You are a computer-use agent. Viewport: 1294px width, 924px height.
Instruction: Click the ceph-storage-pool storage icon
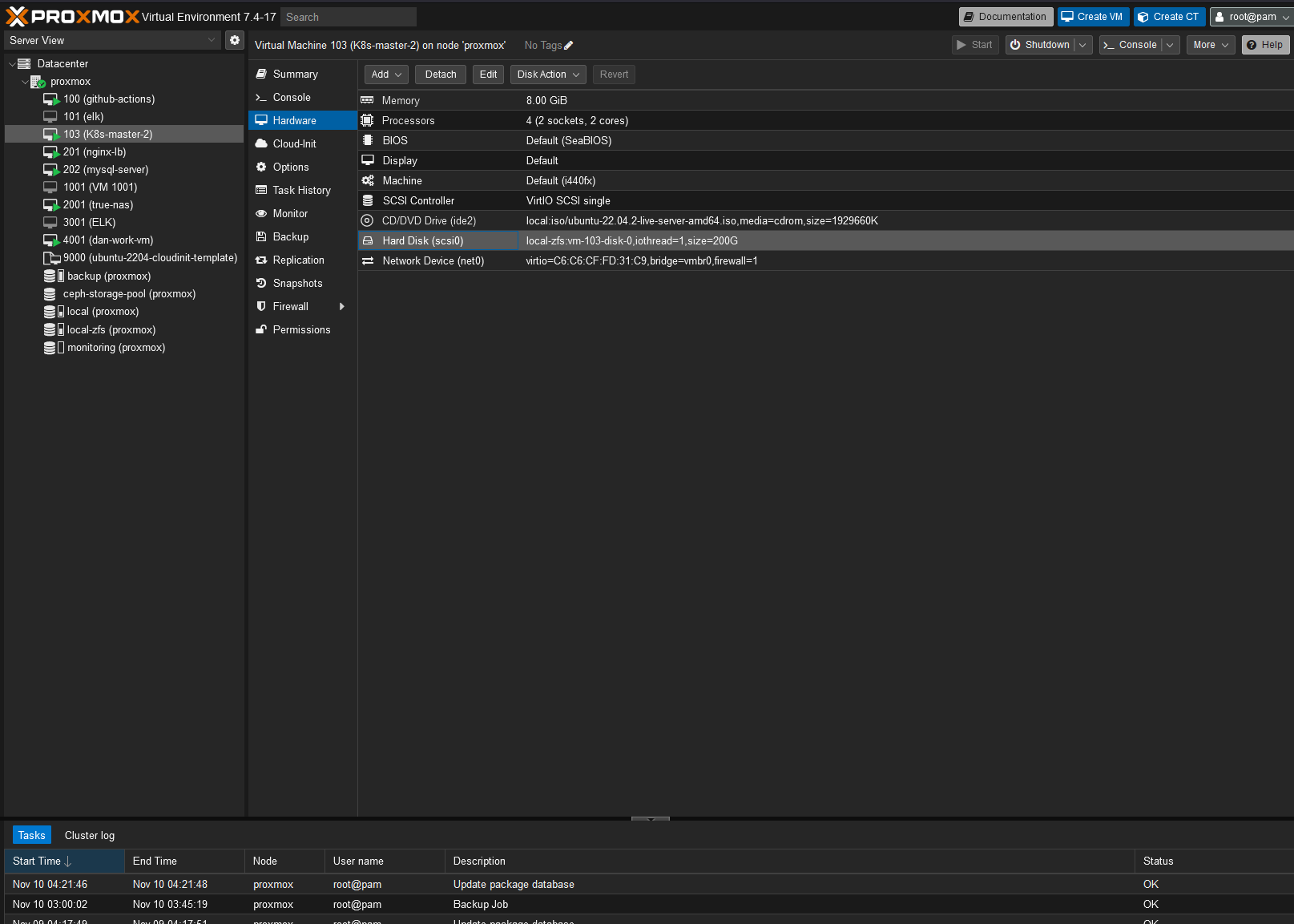coord(50,294)
